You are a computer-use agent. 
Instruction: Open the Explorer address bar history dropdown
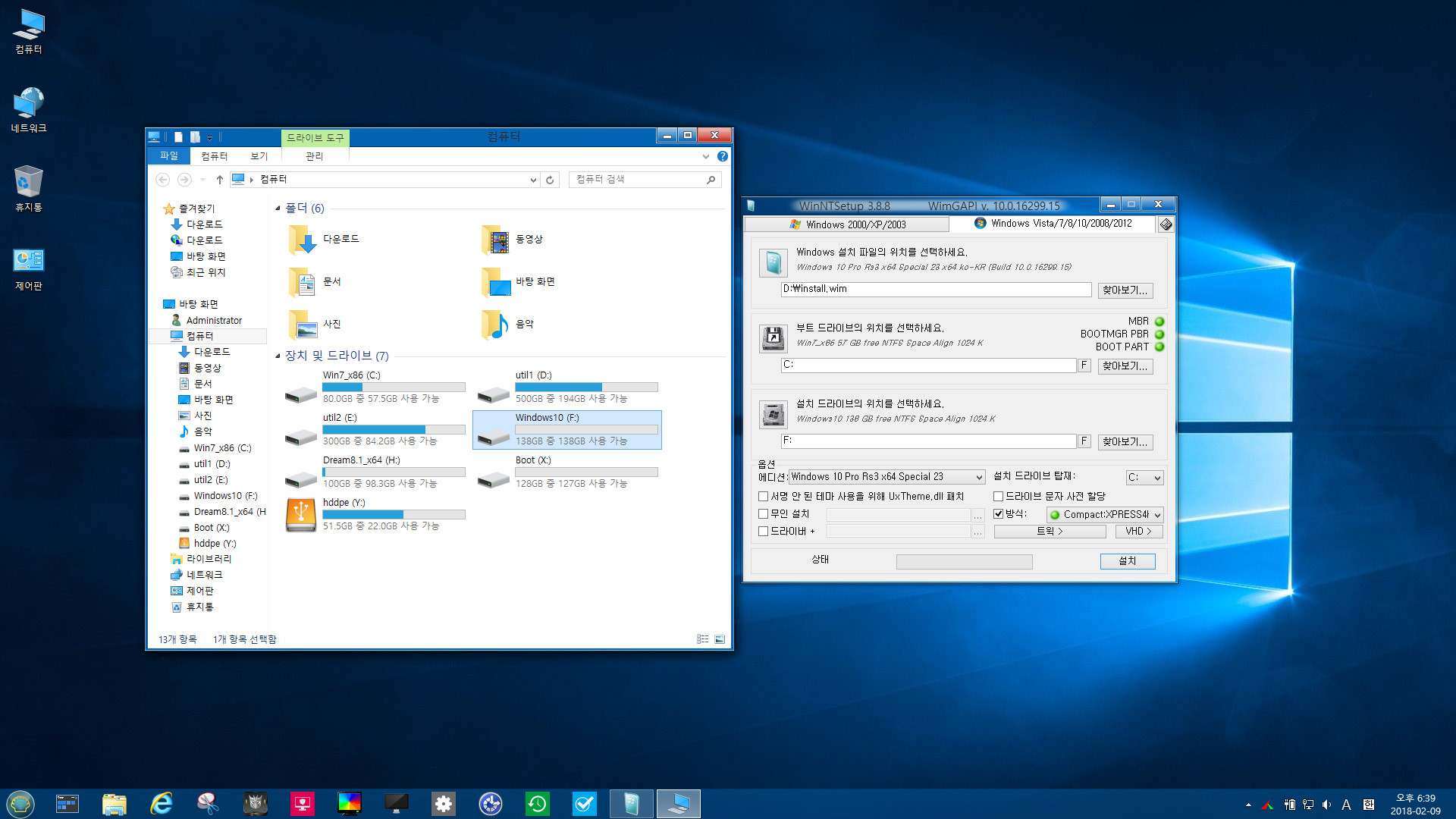click(533, 180)
